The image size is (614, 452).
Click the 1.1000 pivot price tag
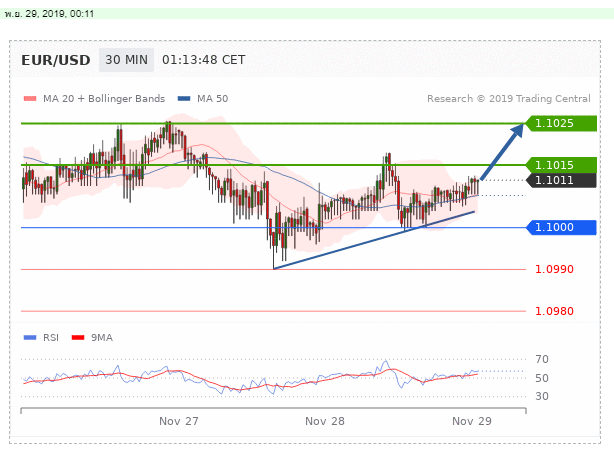561,227
